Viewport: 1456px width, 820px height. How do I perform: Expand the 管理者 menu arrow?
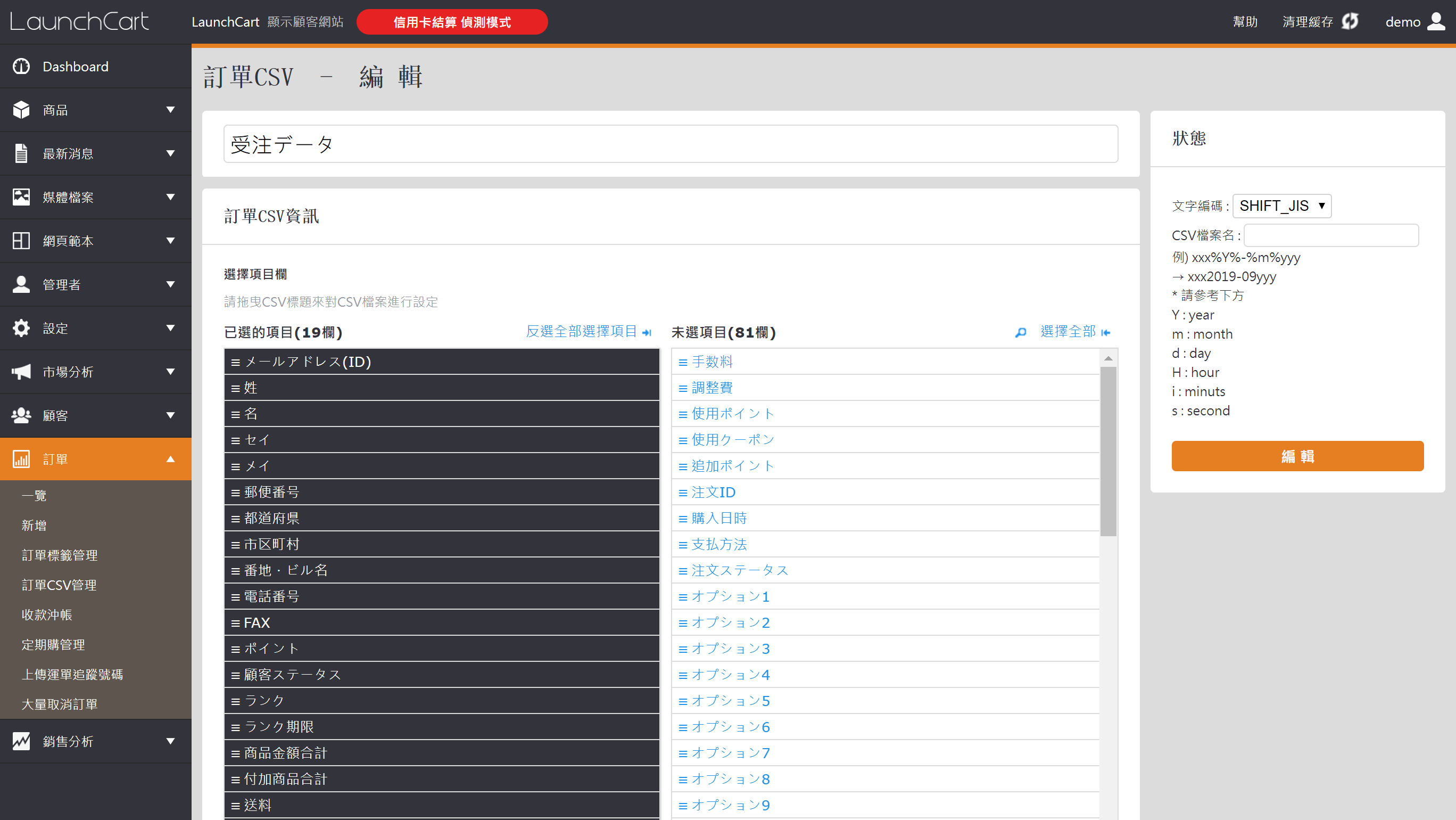pos(170,284)
